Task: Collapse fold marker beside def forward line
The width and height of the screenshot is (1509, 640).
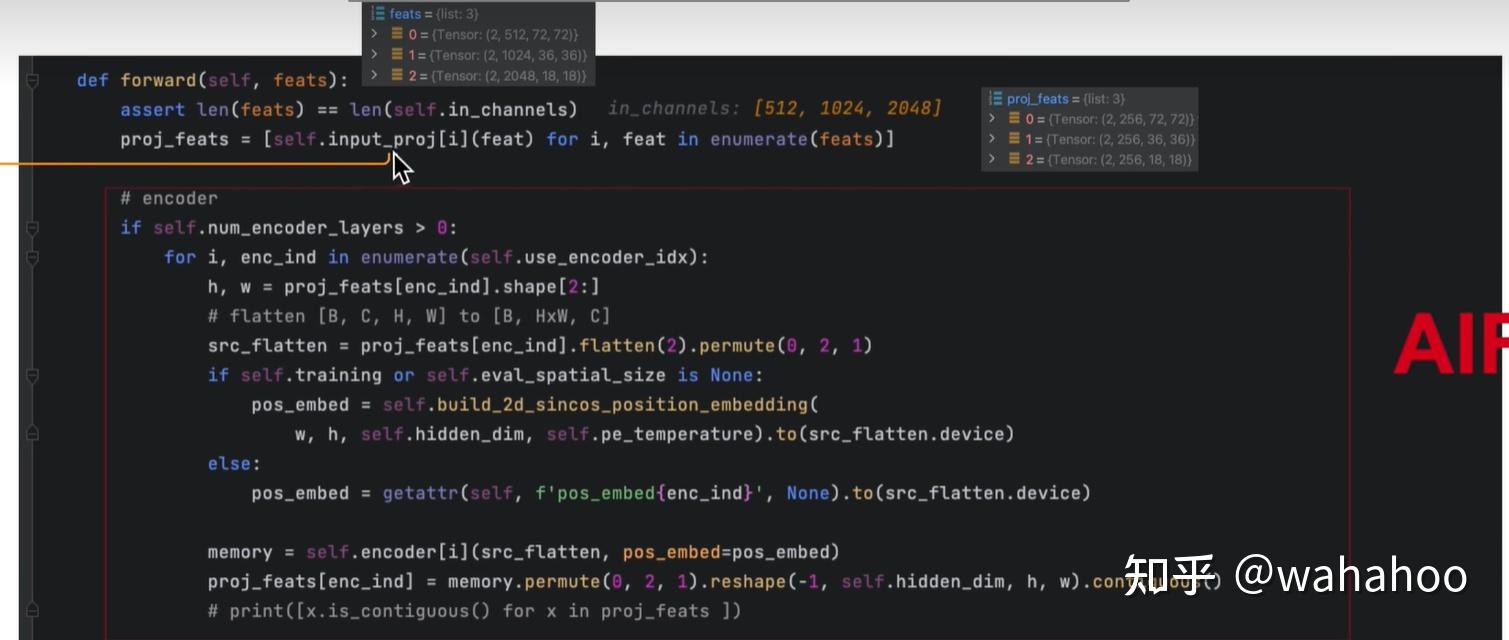Action: click(32, 80)
